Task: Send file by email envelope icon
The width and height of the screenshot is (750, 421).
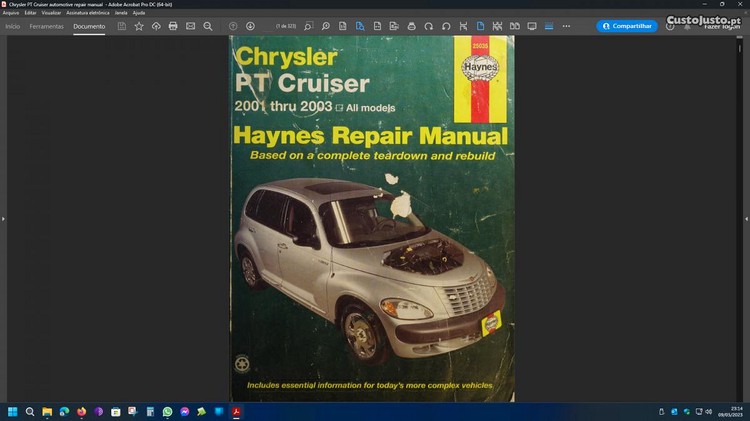Action: tap(190, 26)
